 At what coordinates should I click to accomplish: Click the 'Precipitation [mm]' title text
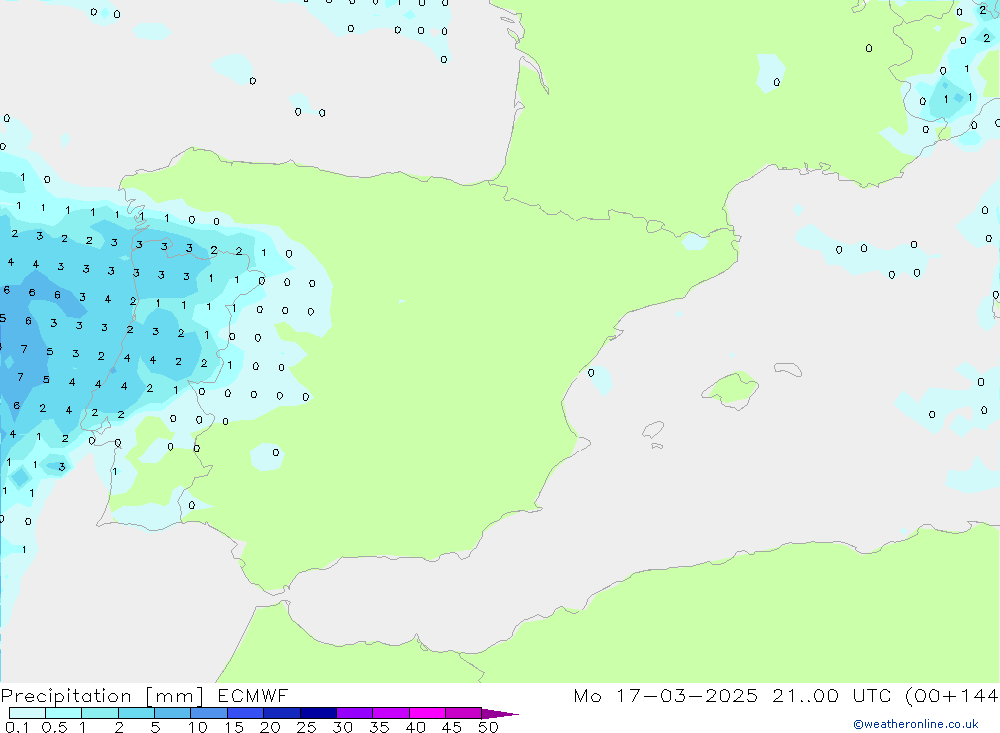102,696
